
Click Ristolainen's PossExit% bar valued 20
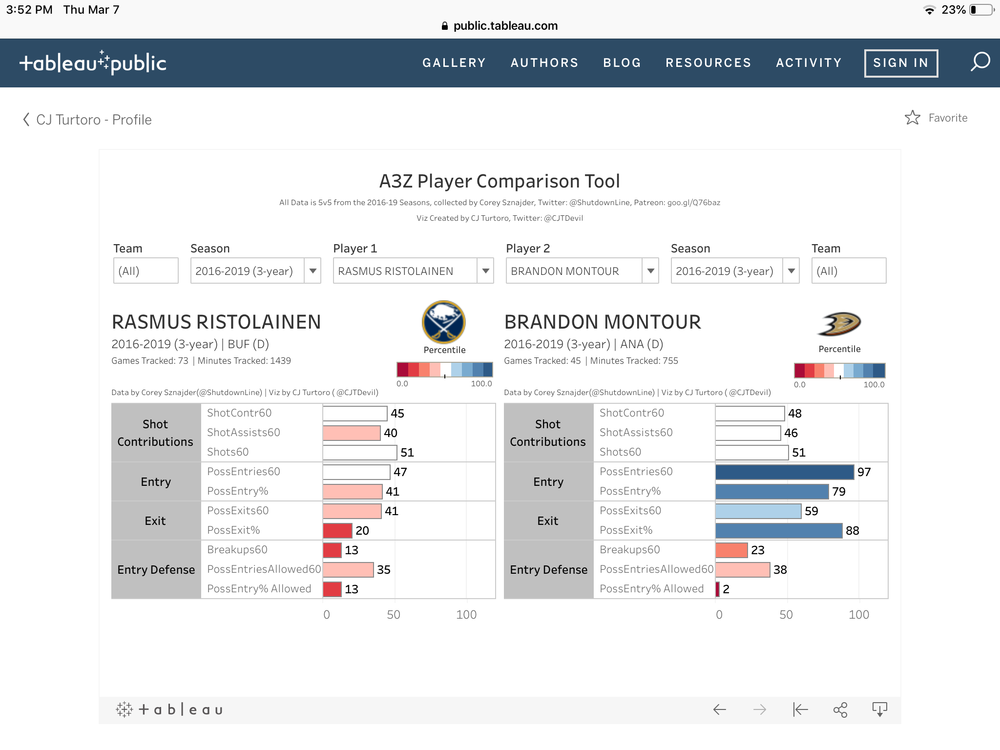[x=337, y=530]
